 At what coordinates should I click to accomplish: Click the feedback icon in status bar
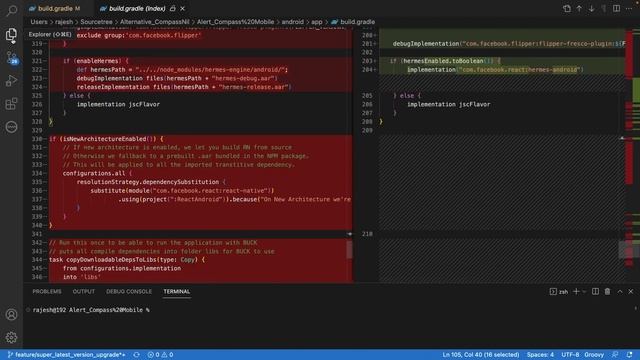tap(615, 355)
